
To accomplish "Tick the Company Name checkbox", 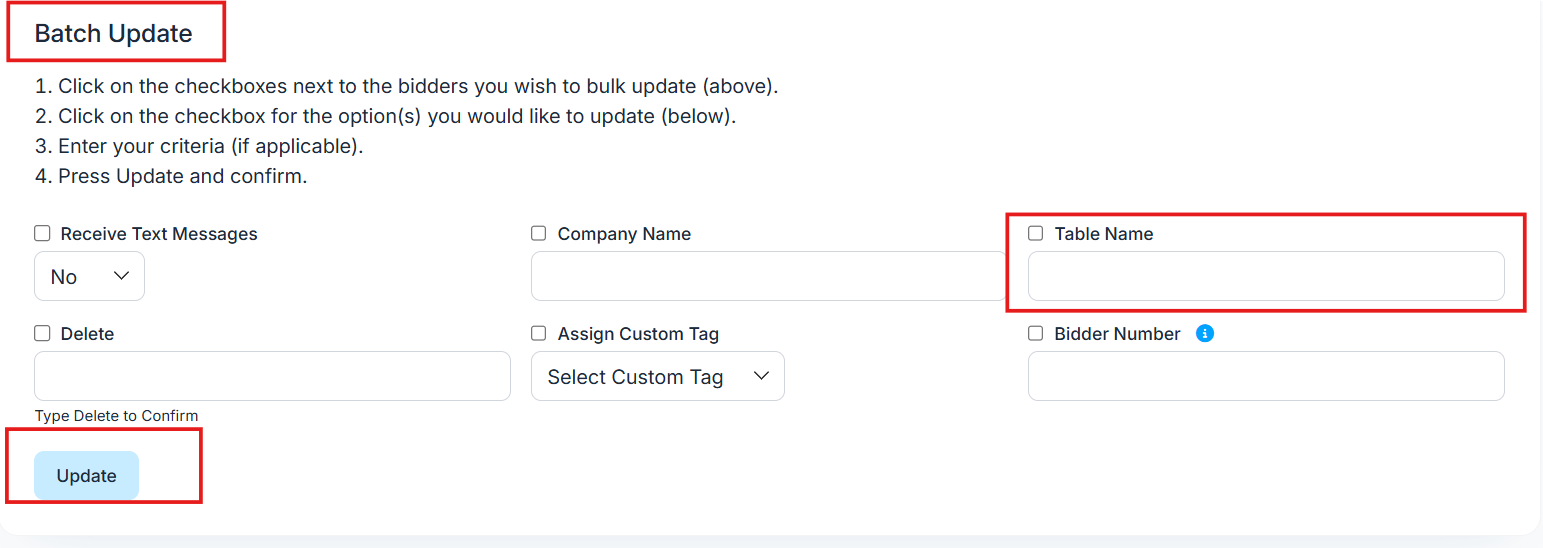I will (539, 234).
